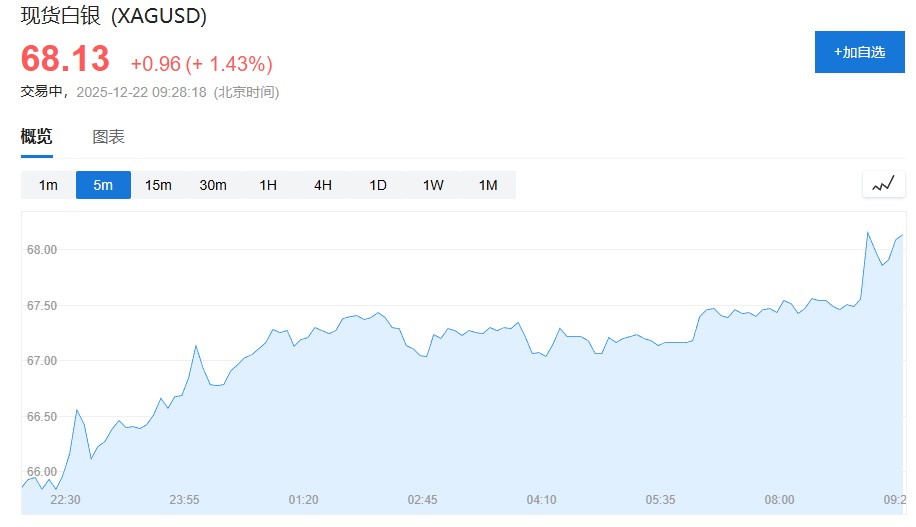Screen dimensions: 916x527
Task: Click the 现货白银 (XAGUSD) title
Action: tap(113, 16)
